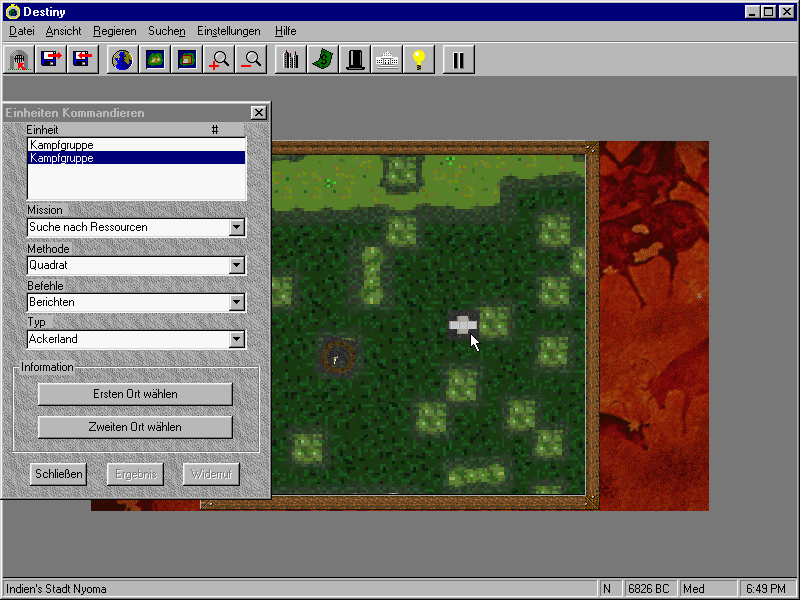
Task: Expand the Befehle dropdown arrow
Action: pyautogui.click(x=236, y=303)
